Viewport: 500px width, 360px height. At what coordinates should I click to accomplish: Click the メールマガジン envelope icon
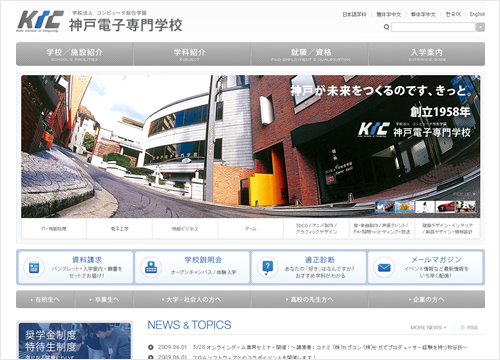(x=384, y=267)
